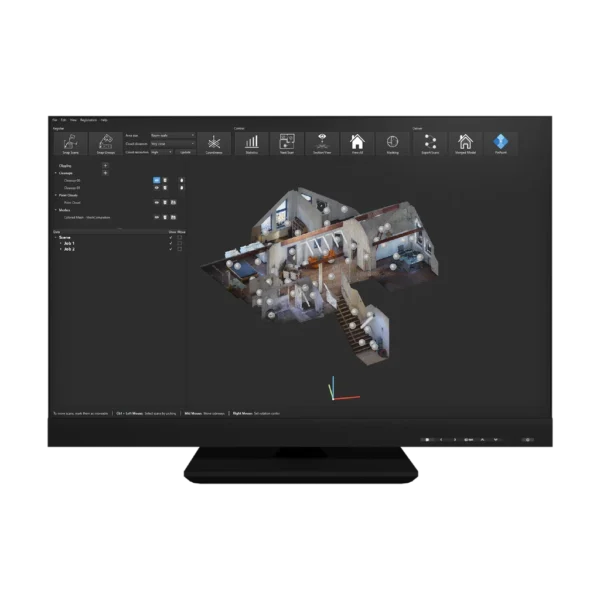Open the Area size dropdown
600x600 pixels.
click(173, 135)
